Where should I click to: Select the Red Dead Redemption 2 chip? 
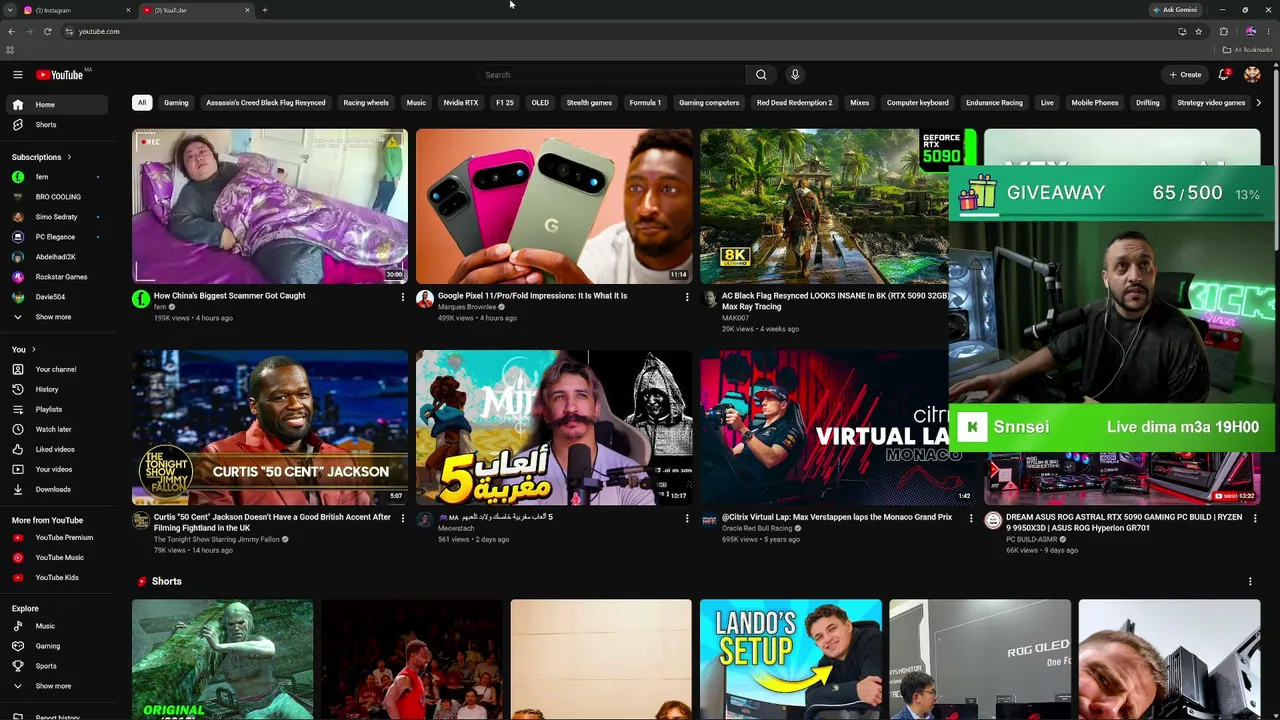point(794,103)
